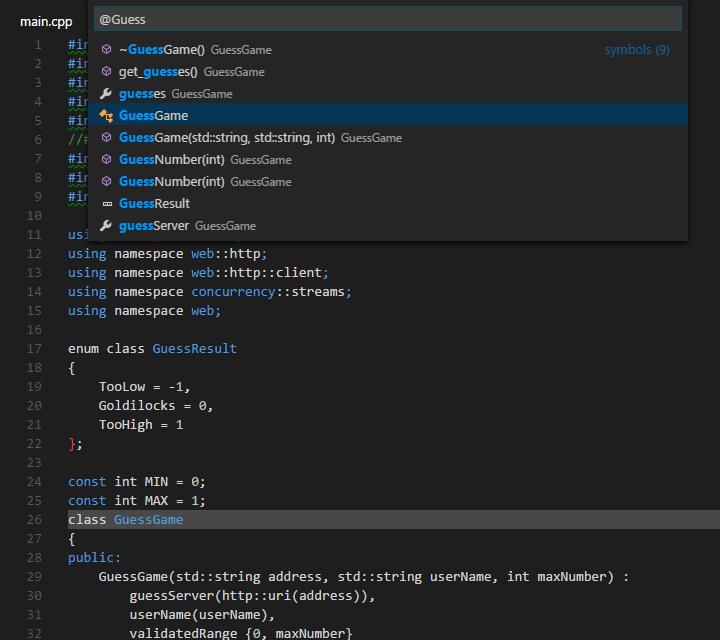
Task: Click the GuessGame class symbol icon
Action: (107, 116)
